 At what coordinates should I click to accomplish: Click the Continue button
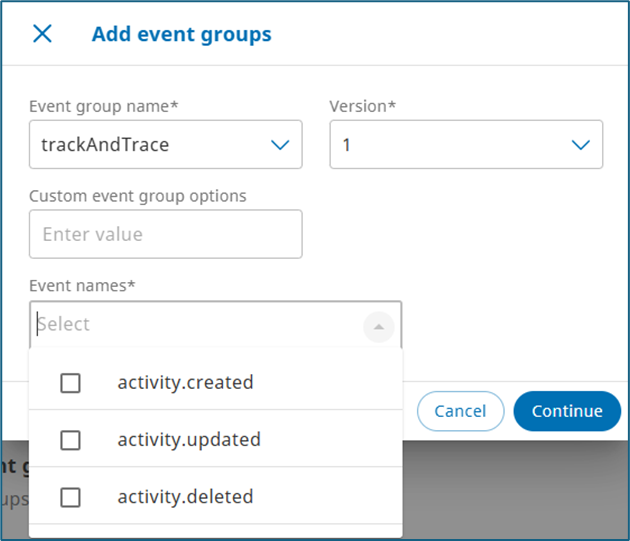pos(567,411)
